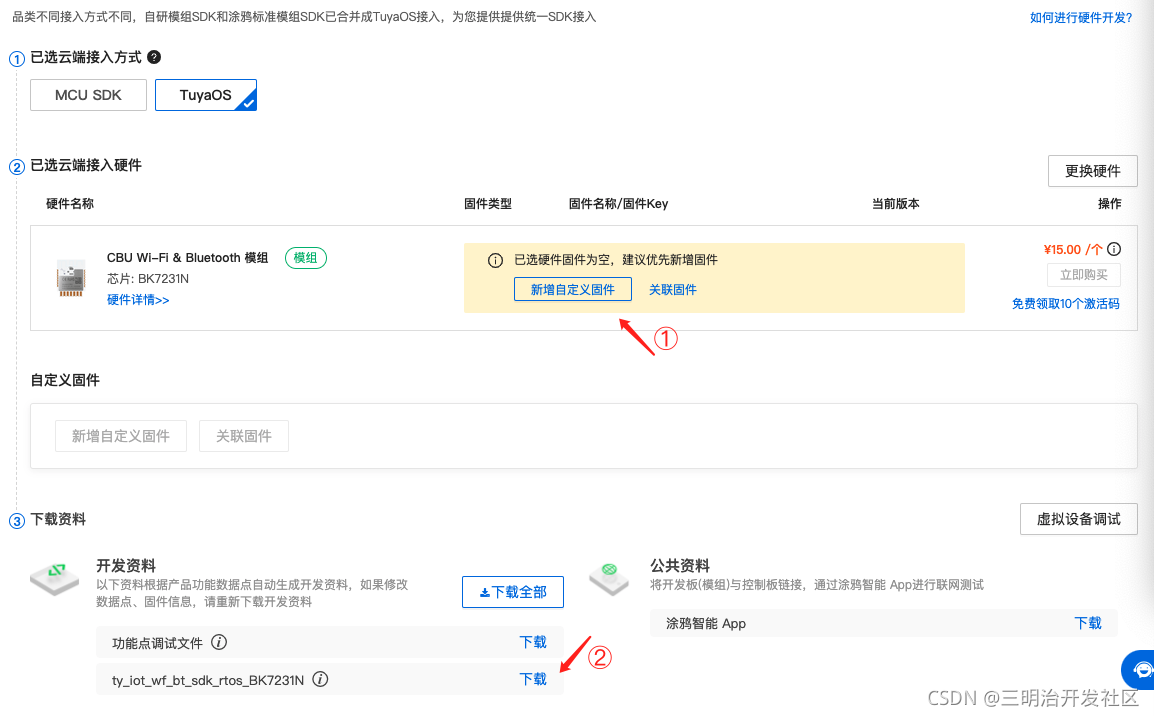This screenshot has width=1154, height=716.
Task: Click help icon beside 已选云端接入方式
Action: tap(154, 57)
